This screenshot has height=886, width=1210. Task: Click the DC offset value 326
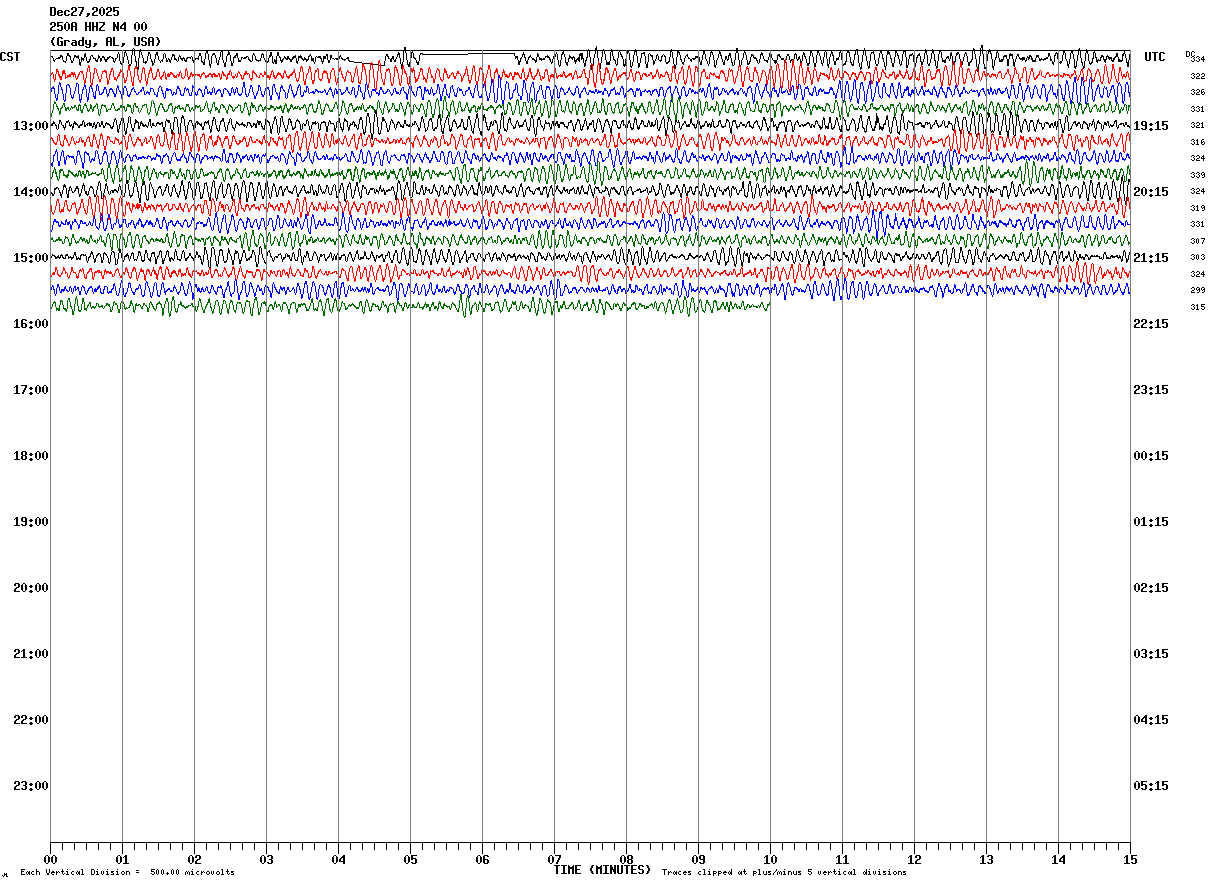point(1198,93)
